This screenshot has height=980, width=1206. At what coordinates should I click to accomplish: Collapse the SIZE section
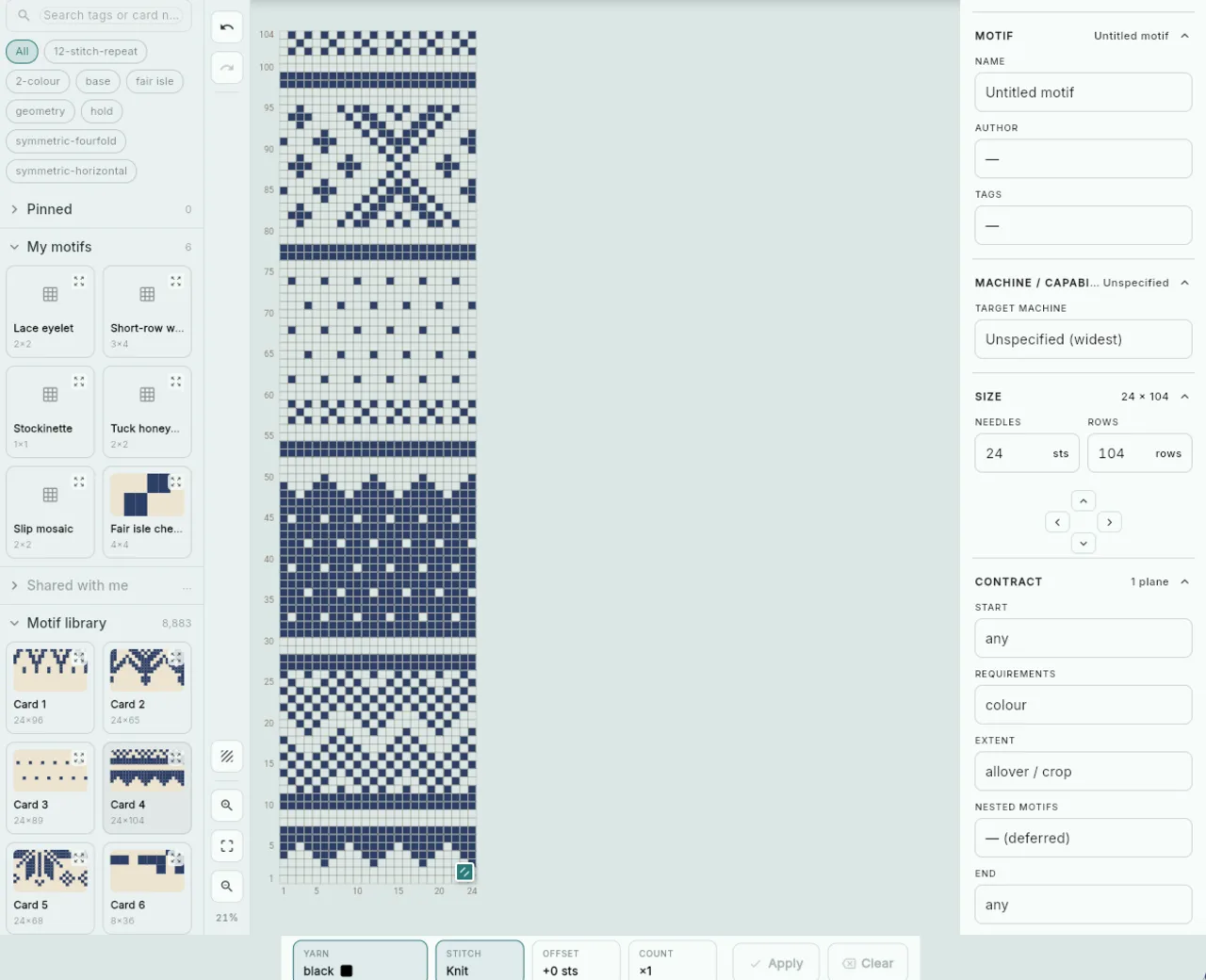[1184, 397]
